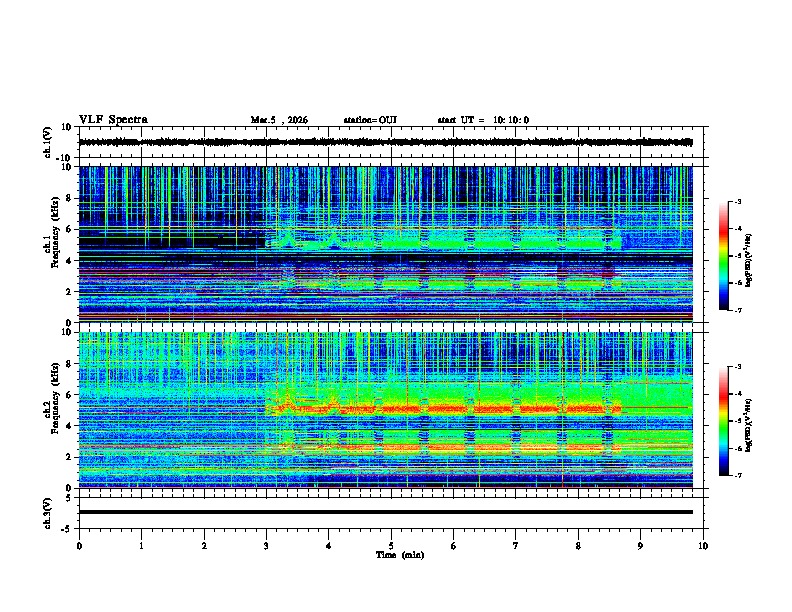Image resolution: width=792 pixels, height=612 pixels.
Task: Click the "Time (min)" axis label
Action: coord(400,555)
